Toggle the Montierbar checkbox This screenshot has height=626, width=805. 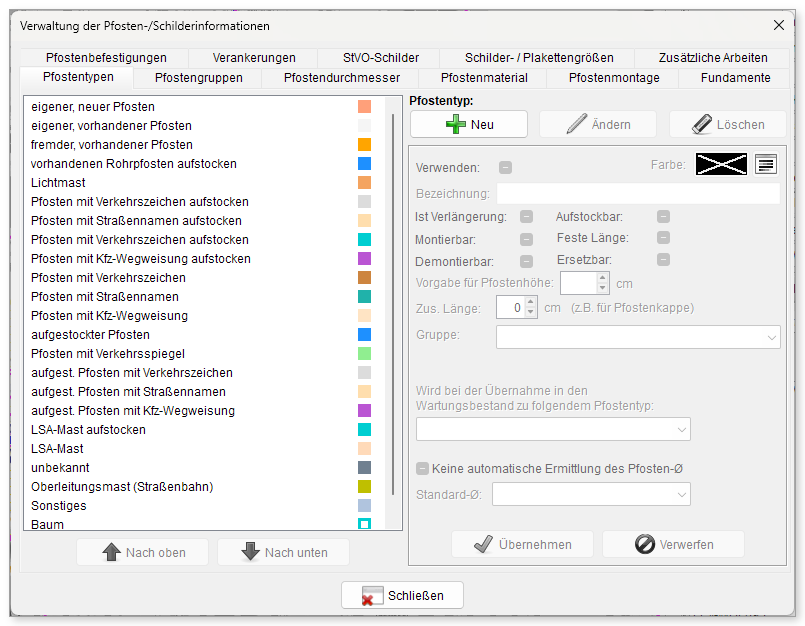point(526,239)
